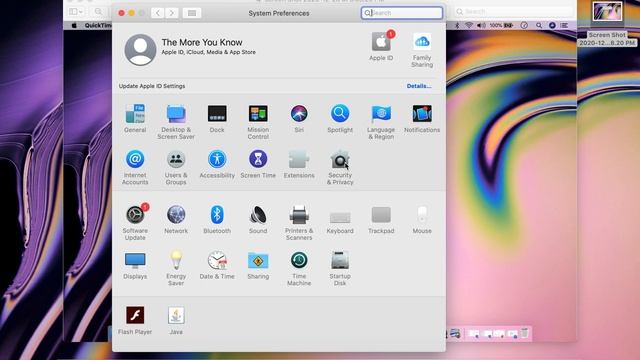Click the Trash icon in the Dock
640x360 pixels.
coord(524,333)
